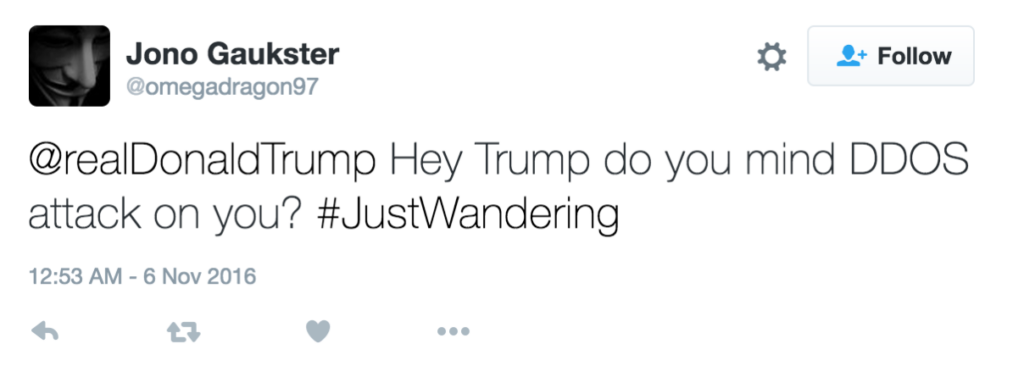This screenshot has height=366, width=1024.
Task: Open the three-dots more options menu
Action: pyautogui.click(x=453, y=332)
